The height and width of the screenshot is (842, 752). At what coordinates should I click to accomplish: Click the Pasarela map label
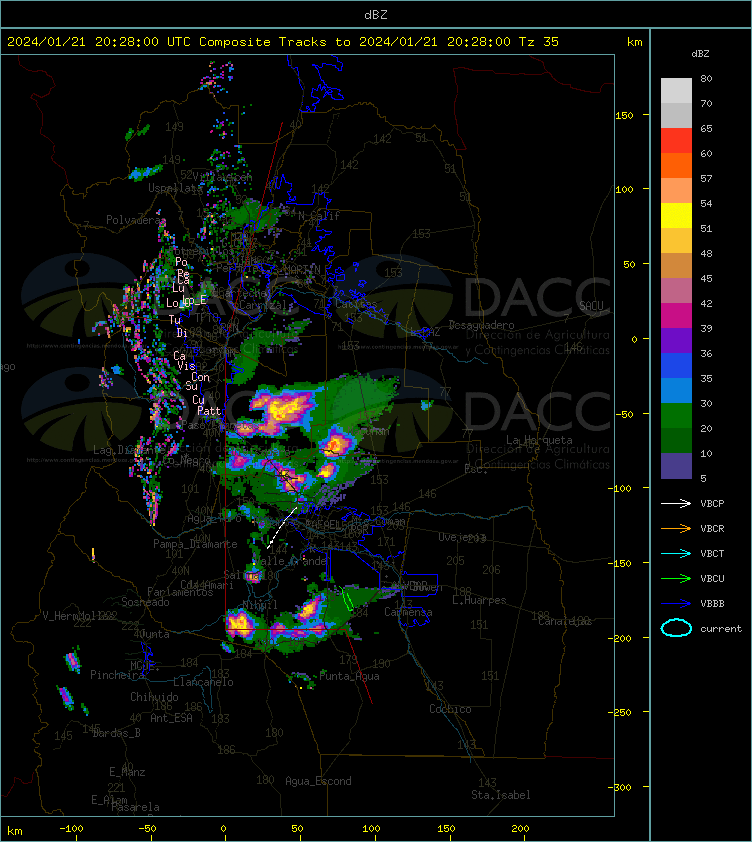click(x=135, y=807)
